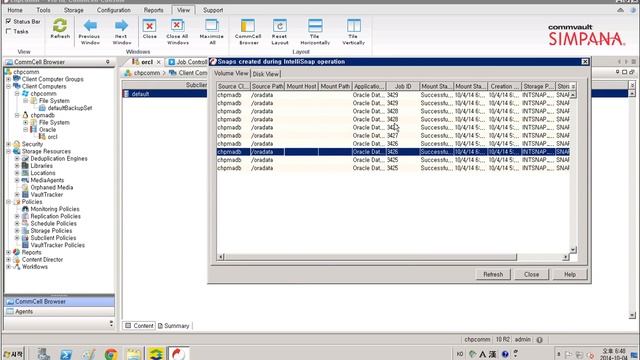This screenshot has height=360, width=640.
Task: Click Close All Windows icon
Action: pos(178,26)
